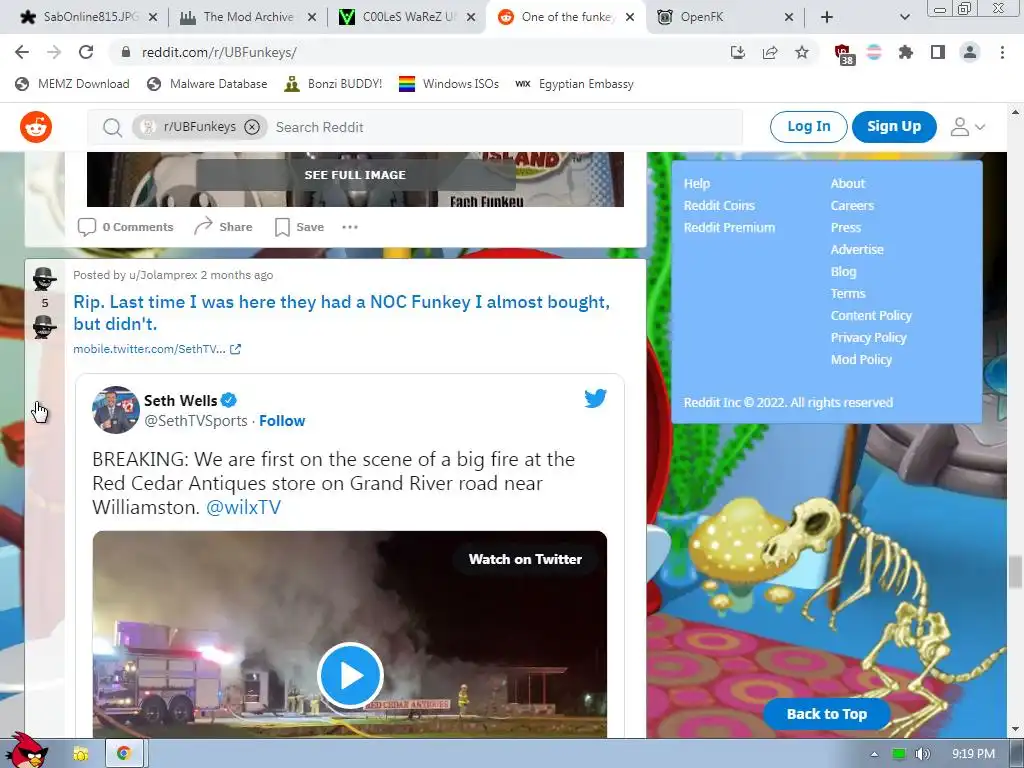Reload the Reddit page

[x=86, y=52]
